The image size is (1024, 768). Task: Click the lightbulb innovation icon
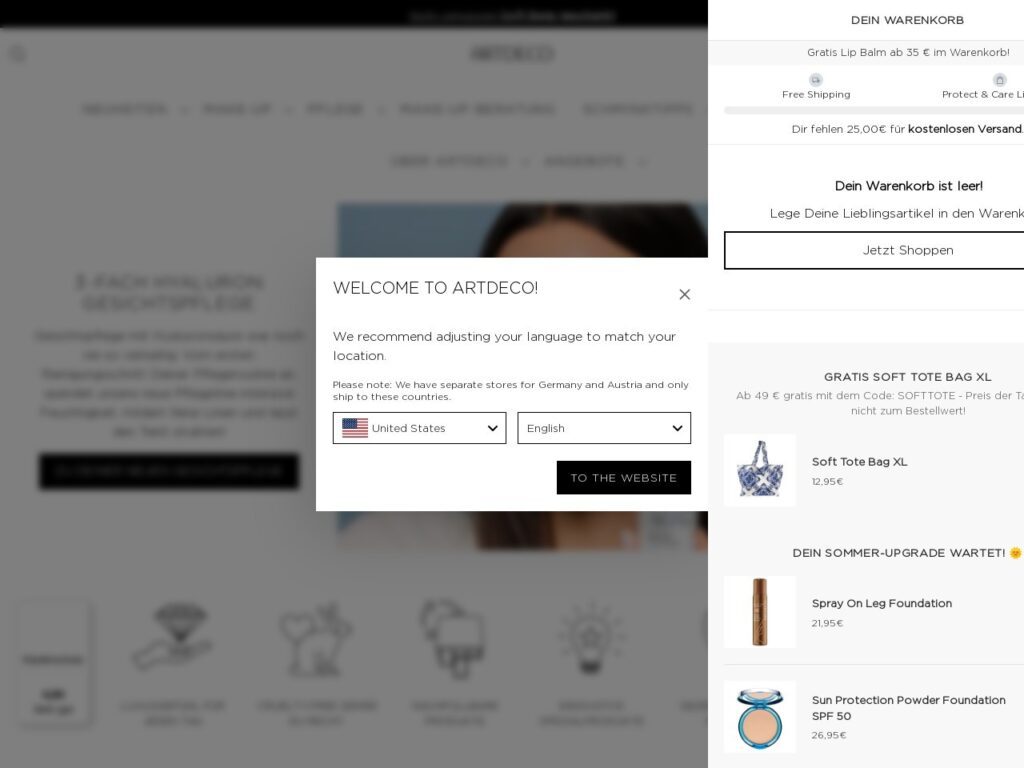click(x=591, y=638)
